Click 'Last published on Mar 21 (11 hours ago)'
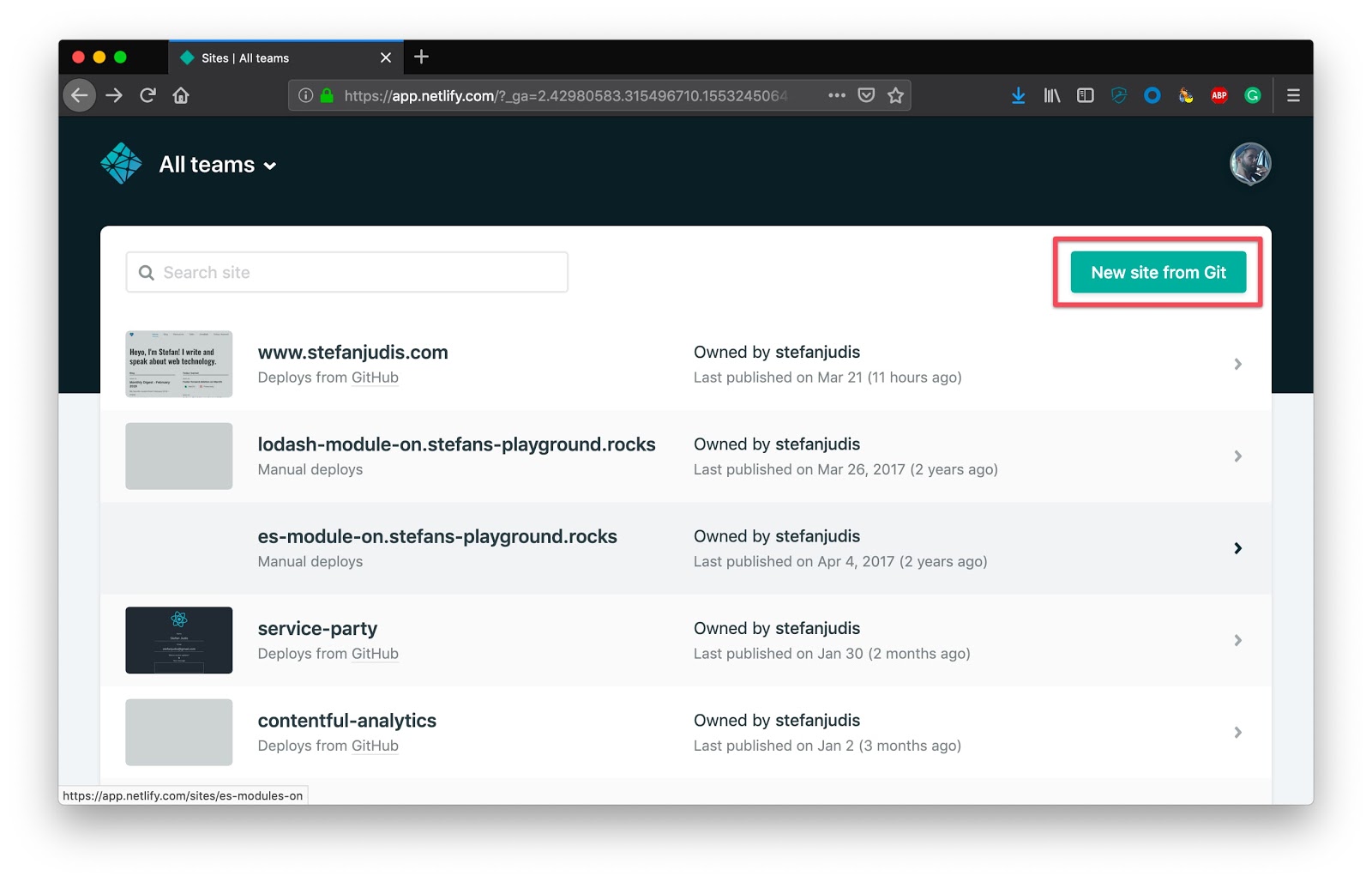Image resolution: width=1372 pixels, height=882 pixels. pyautogui.click(x=827, y=378)
